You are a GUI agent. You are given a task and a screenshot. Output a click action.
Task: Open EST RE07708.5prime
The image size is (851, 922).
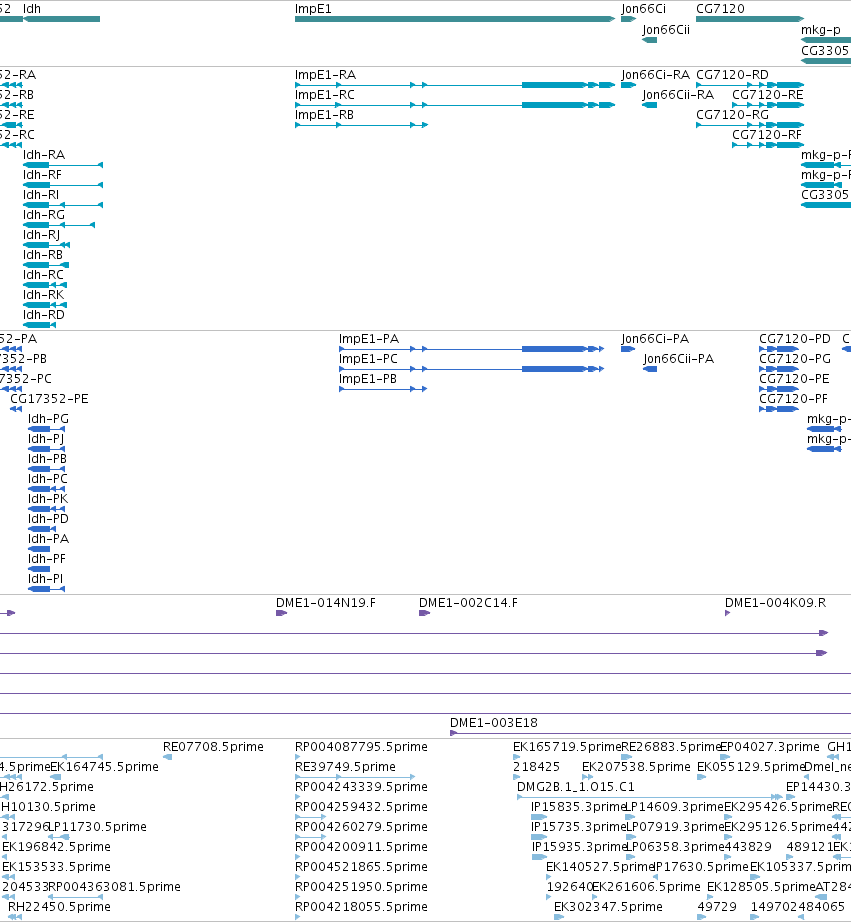(168, 757)
